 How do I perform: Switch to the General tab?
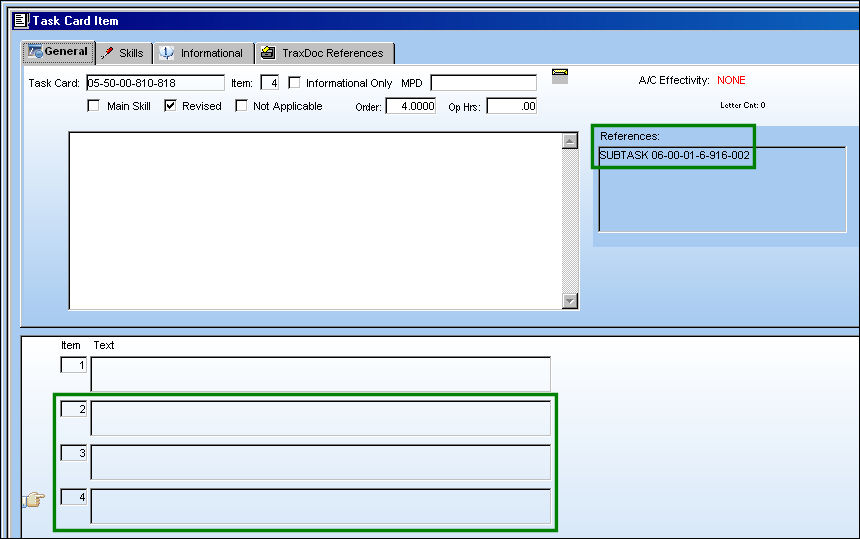tap(58, 52)
